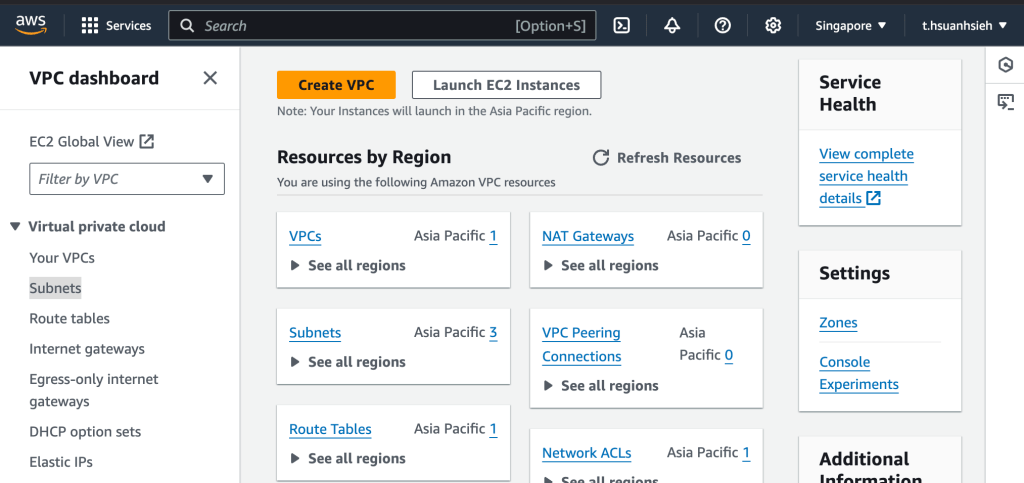Open the Filter by VPC dropdown
This screenshot has width=1024, height=483.
(127, 179)
